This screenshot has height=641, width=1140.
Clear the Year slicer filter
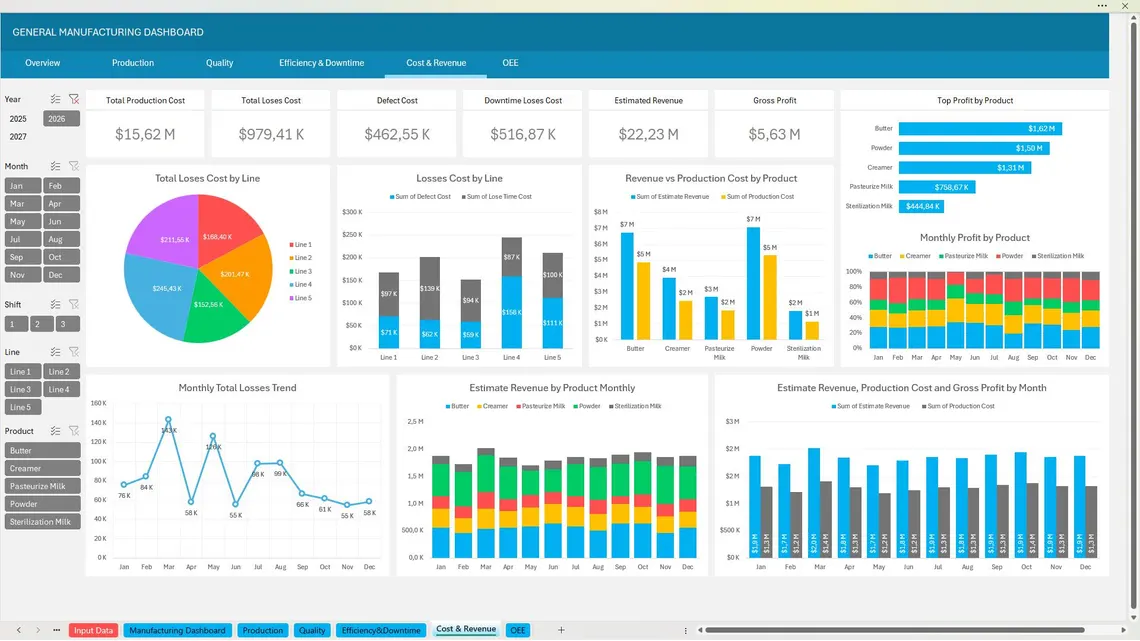click(x=73, y=100)
